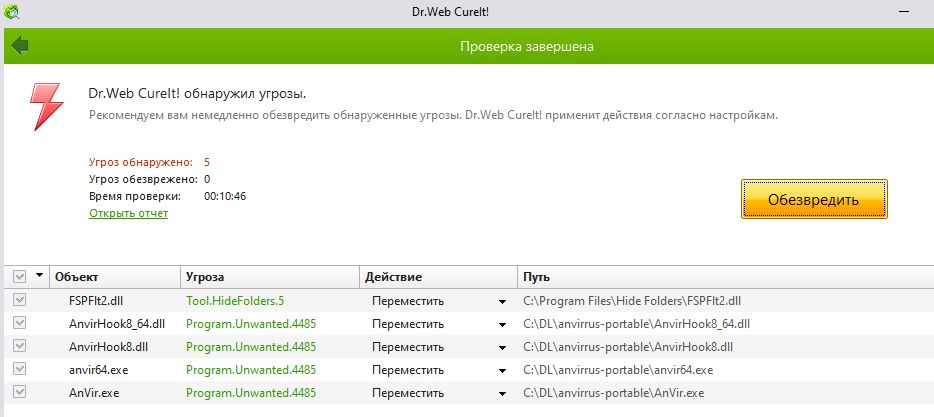Screen dimensions: 934x417
Task: Click Program.Unwanted.4485 threat for AnvirHook8_64.dll
Action: [251, 324]
